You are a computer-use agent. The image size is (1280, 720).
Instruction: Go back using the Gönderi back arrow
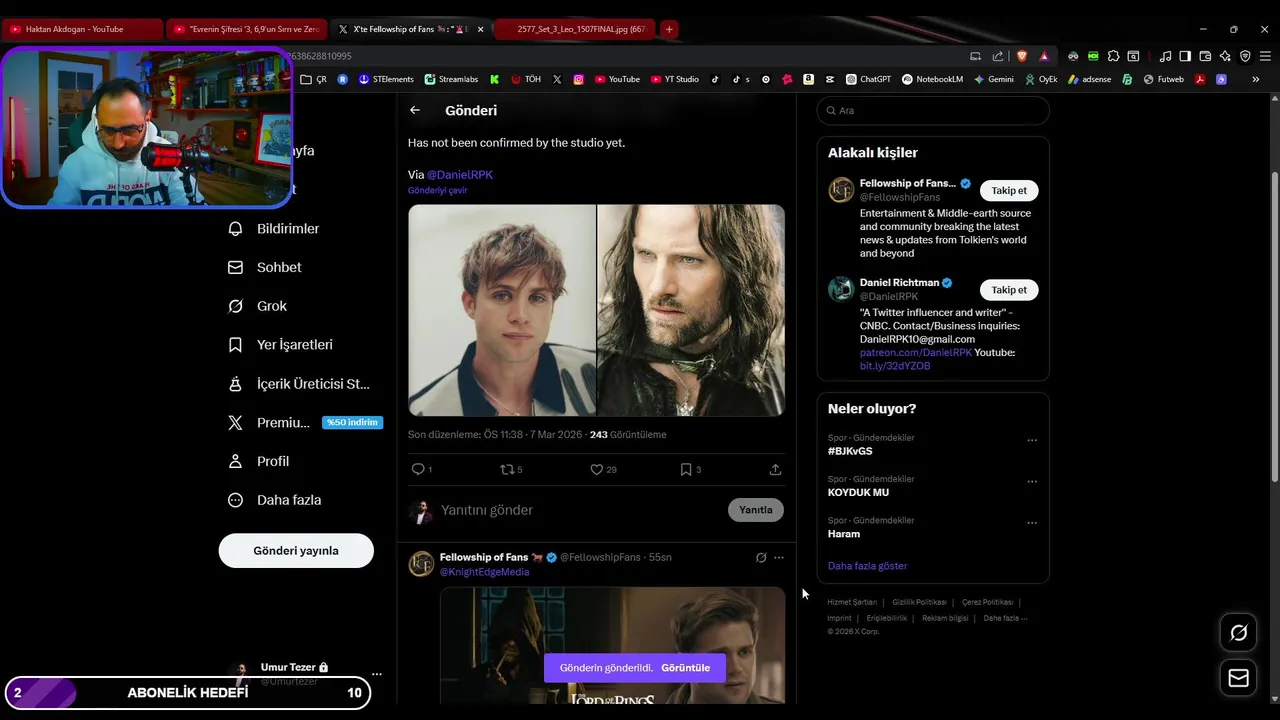pyautogui.click(x=415, y=110)
